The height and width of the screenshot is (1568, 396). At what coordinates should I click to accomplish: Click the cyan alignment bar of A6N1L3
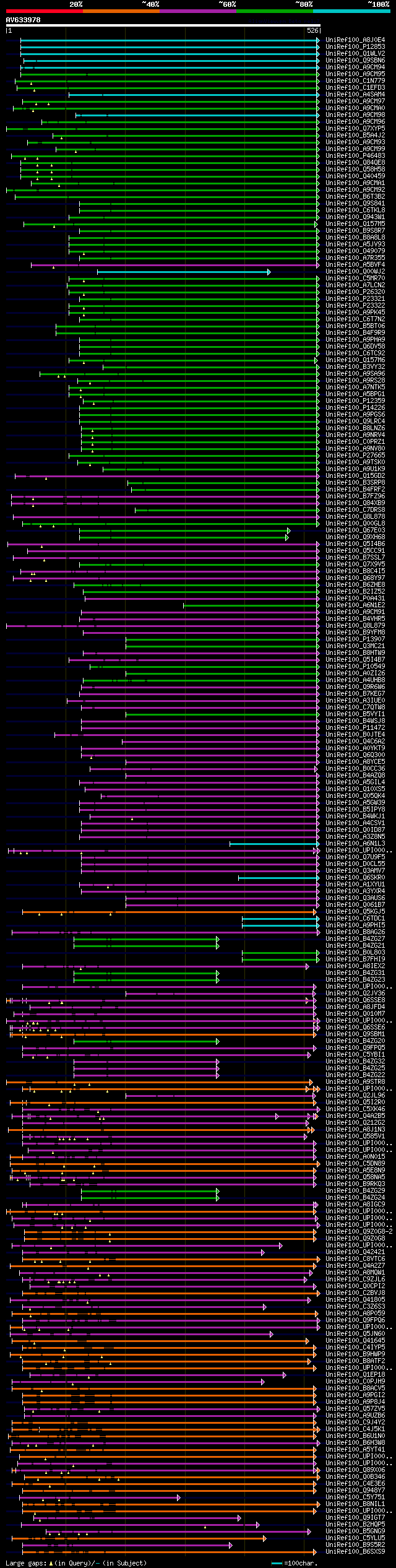(274, 844)
